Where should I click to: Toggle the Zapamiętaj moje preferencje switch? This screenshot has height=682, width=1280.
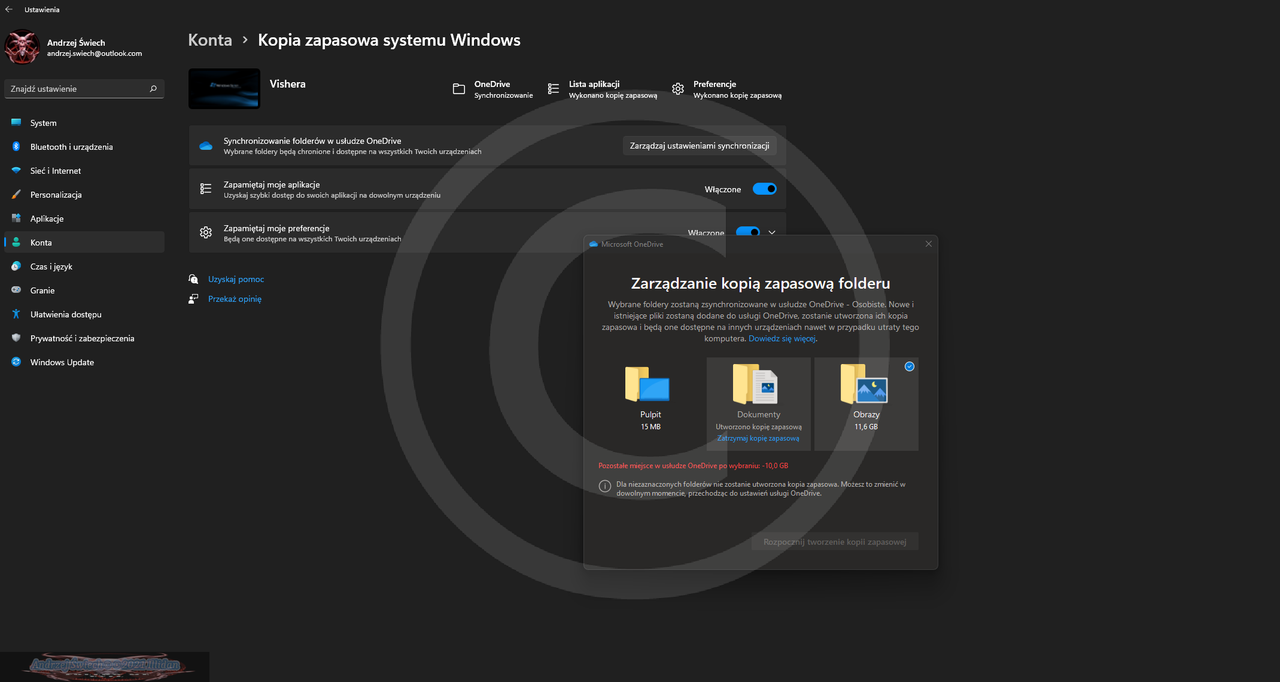[x=748, y=232]
